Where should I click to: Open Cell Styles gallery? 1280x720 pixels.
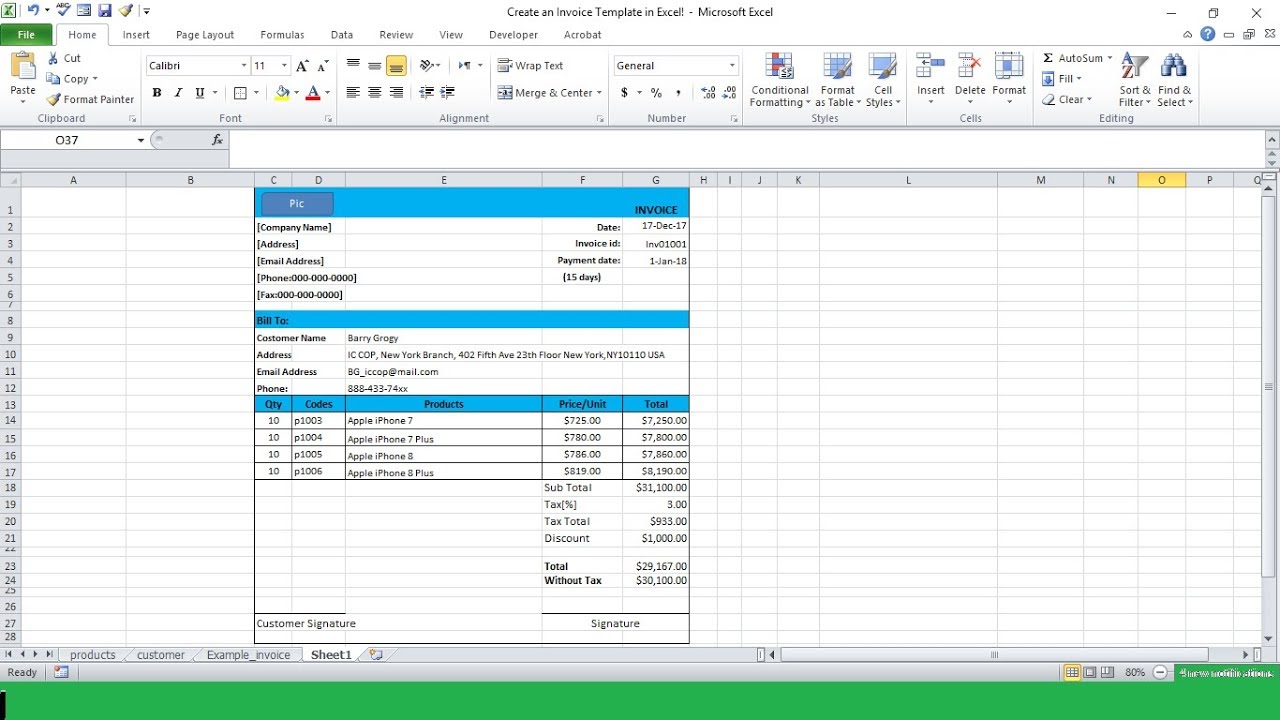(882, 80)
